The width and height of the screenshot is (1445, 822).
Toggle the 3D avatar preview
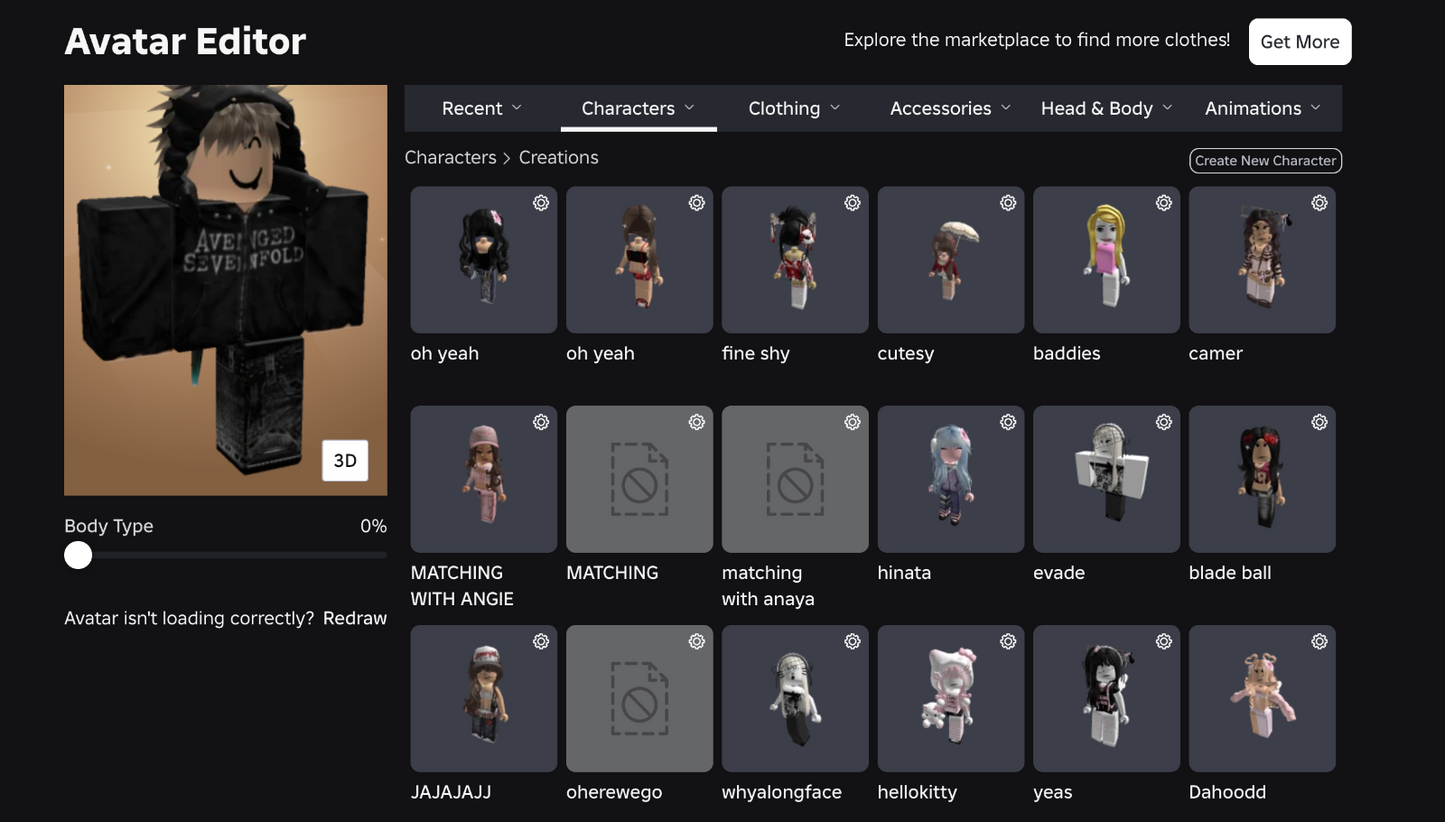click(345, 460)
